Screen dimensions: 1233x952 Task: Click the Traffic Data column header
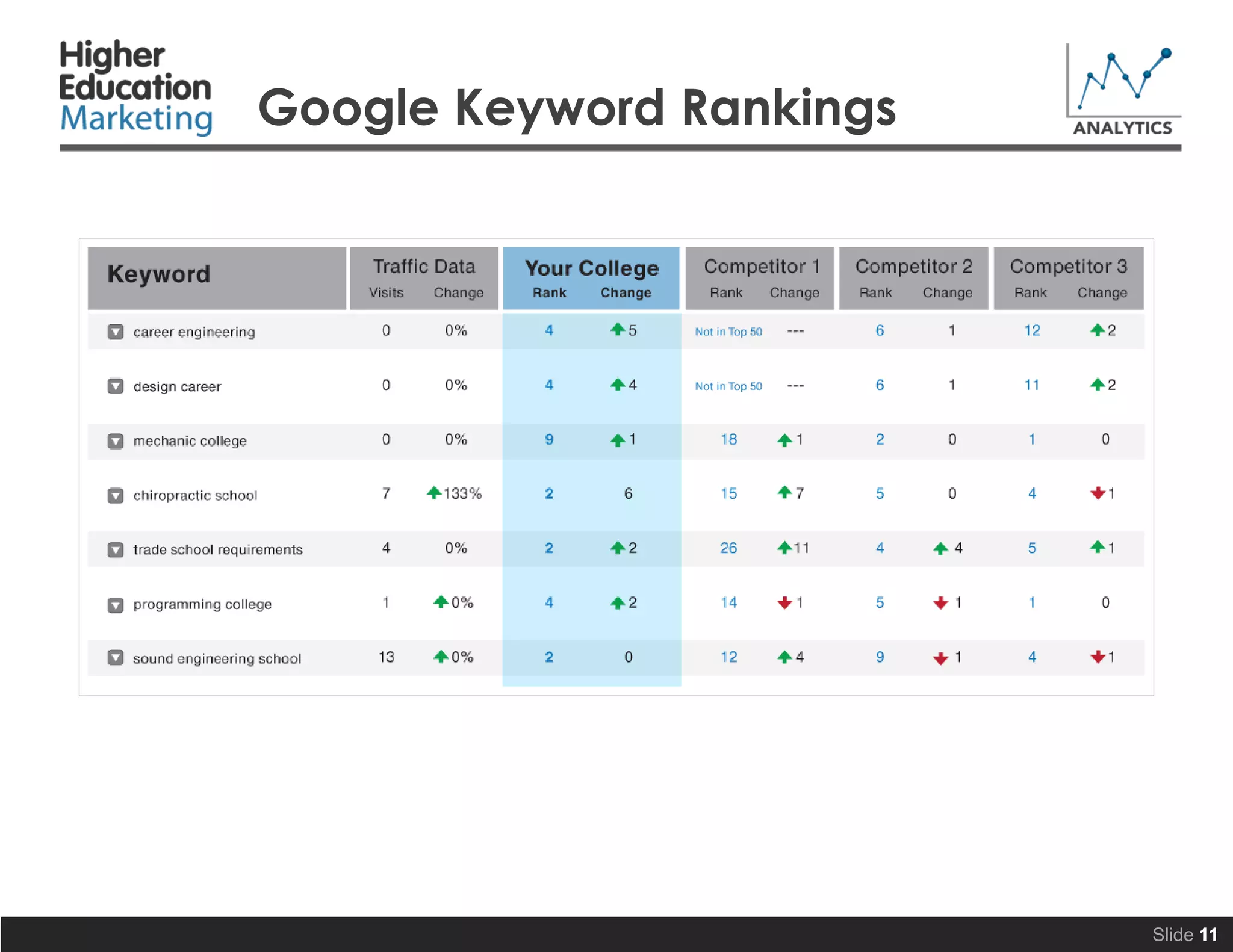424,277
